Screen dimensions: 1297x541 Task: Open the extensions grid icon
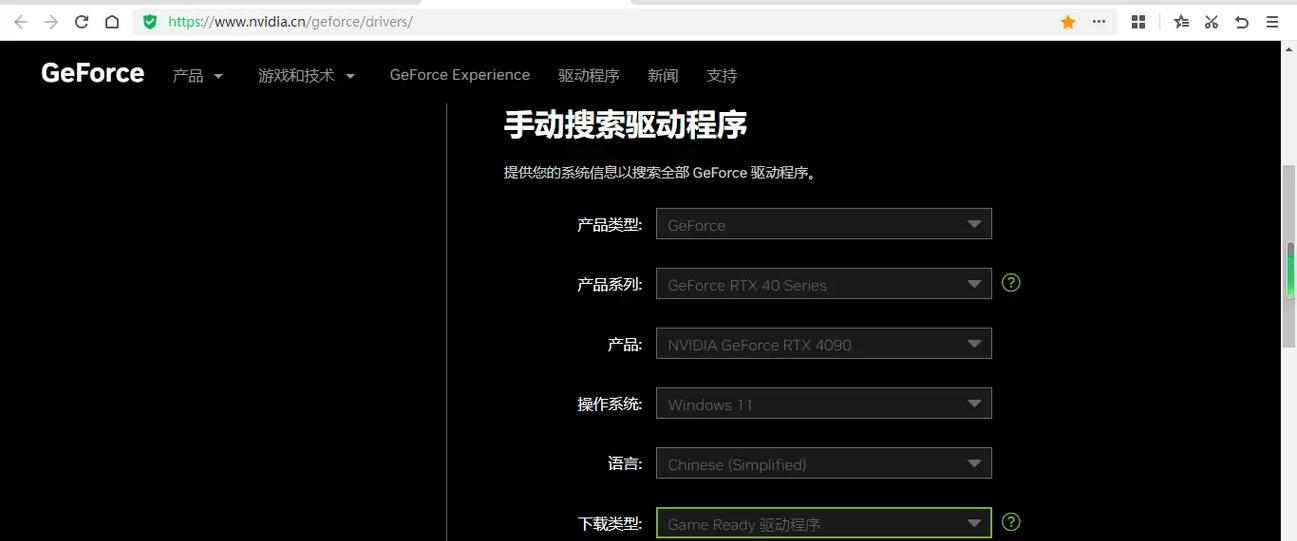1138,21
